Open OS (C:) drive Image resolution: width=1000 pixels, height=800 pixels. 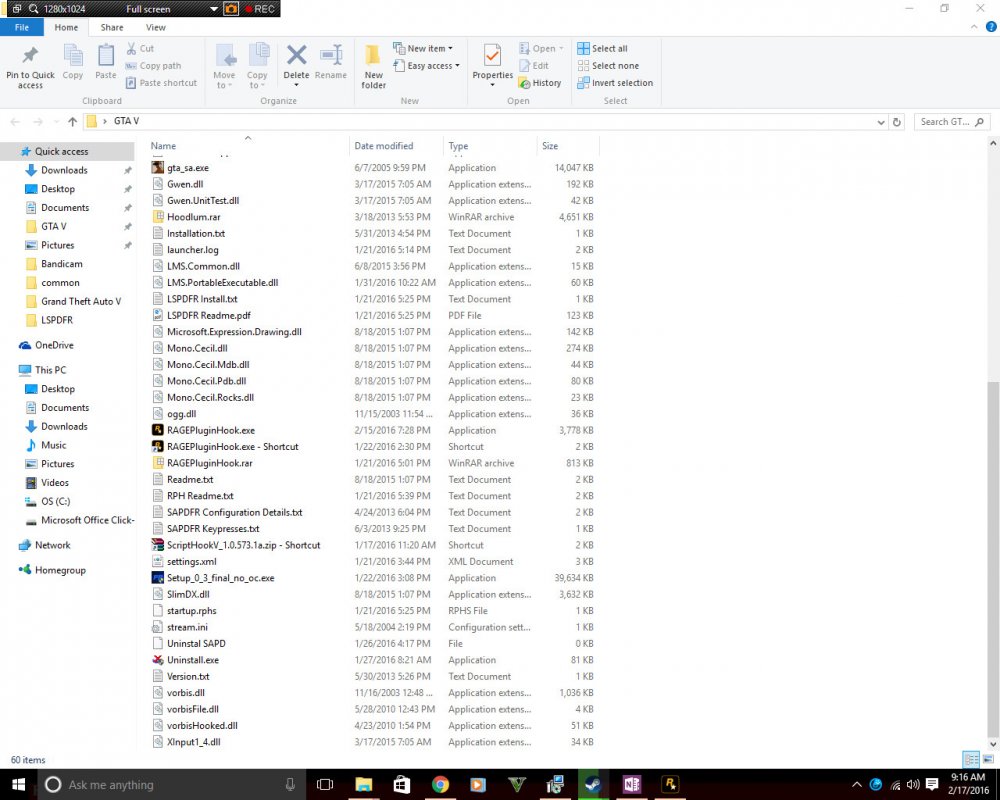(x=55, y=501)
